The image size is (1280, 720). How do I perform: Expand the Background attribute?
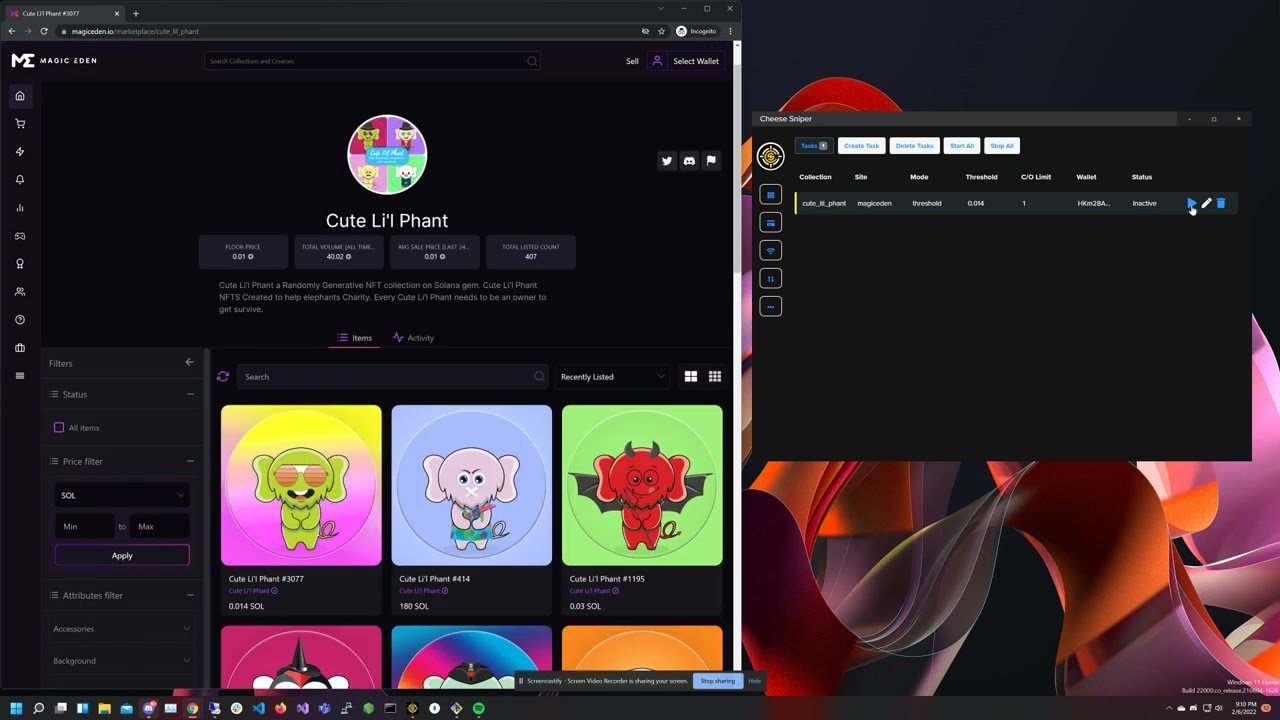click(122, 661)
